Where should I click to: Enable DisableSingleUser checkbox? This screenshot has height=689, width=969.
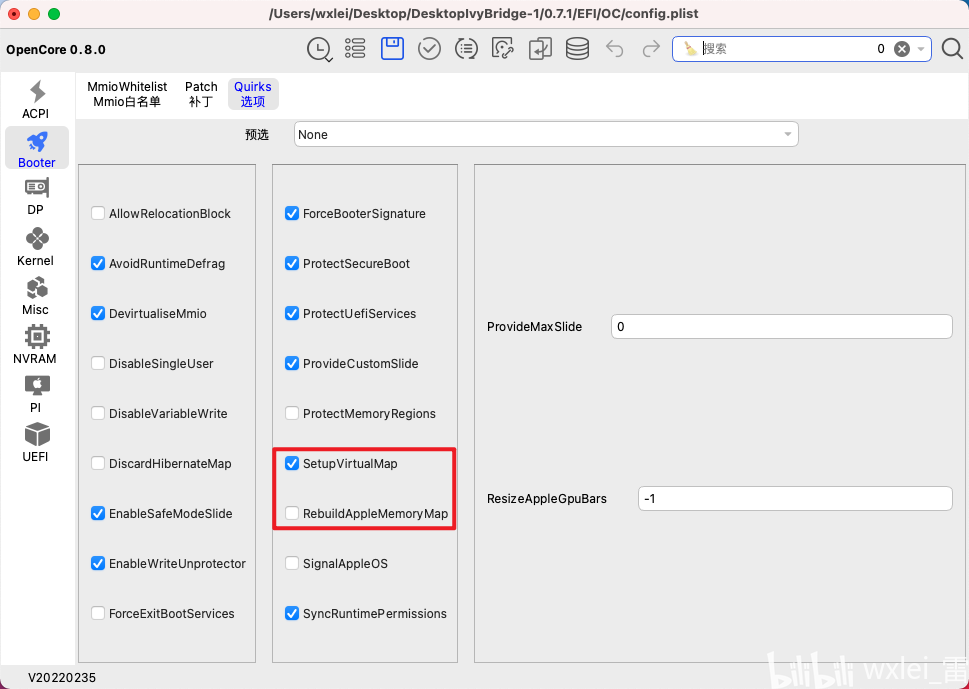98,363
